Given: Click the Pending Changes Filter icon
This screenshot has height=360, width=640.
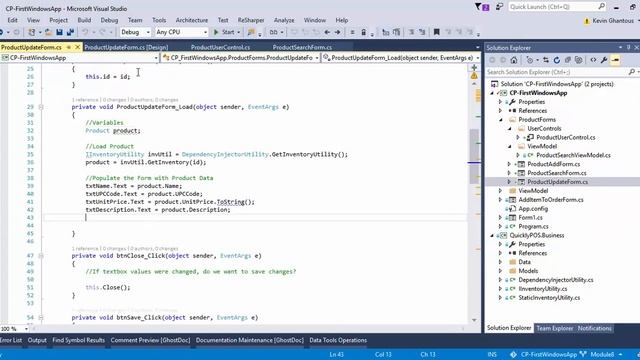Looking at the screenshot, I should coord(530,60).
